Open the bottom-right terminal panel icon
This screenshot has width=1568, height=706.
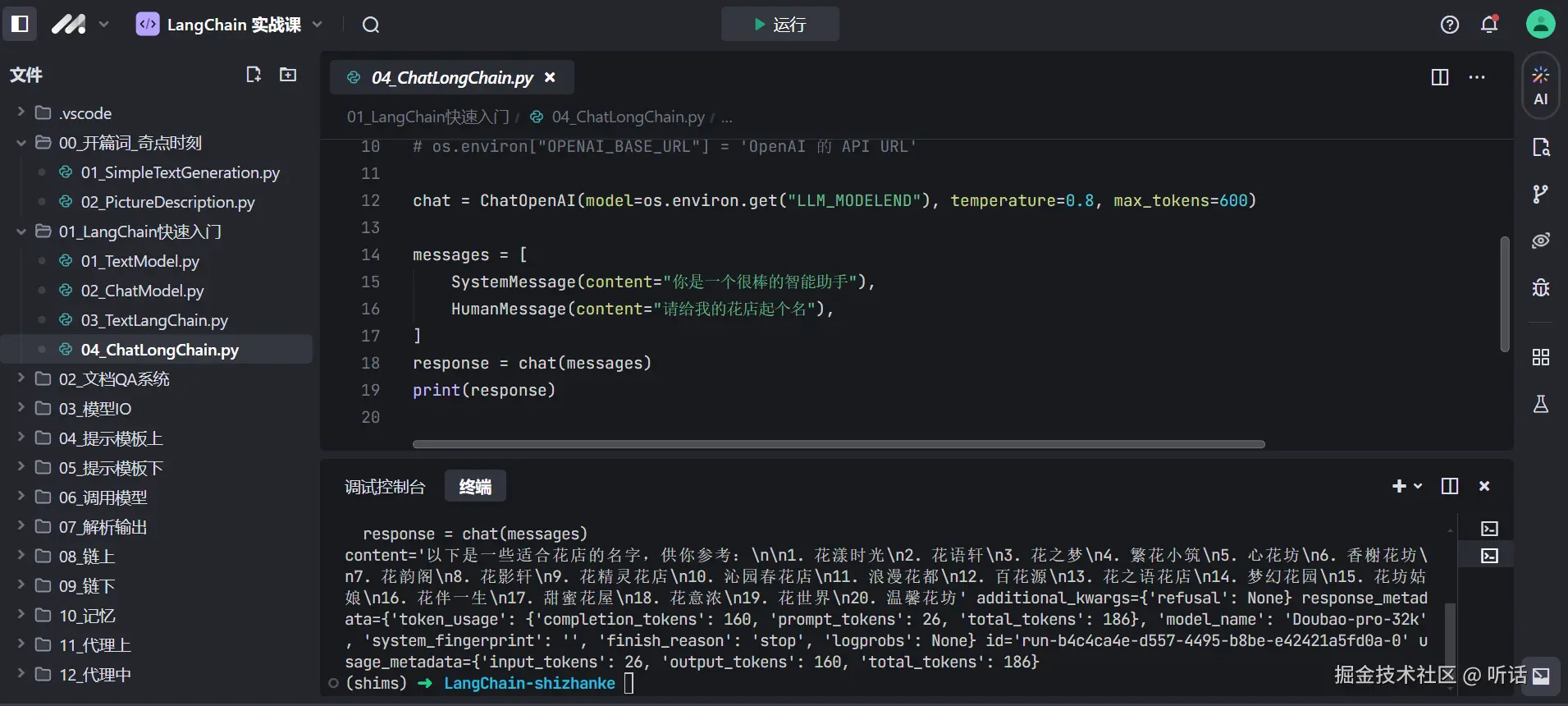[x=1542, y=676]
